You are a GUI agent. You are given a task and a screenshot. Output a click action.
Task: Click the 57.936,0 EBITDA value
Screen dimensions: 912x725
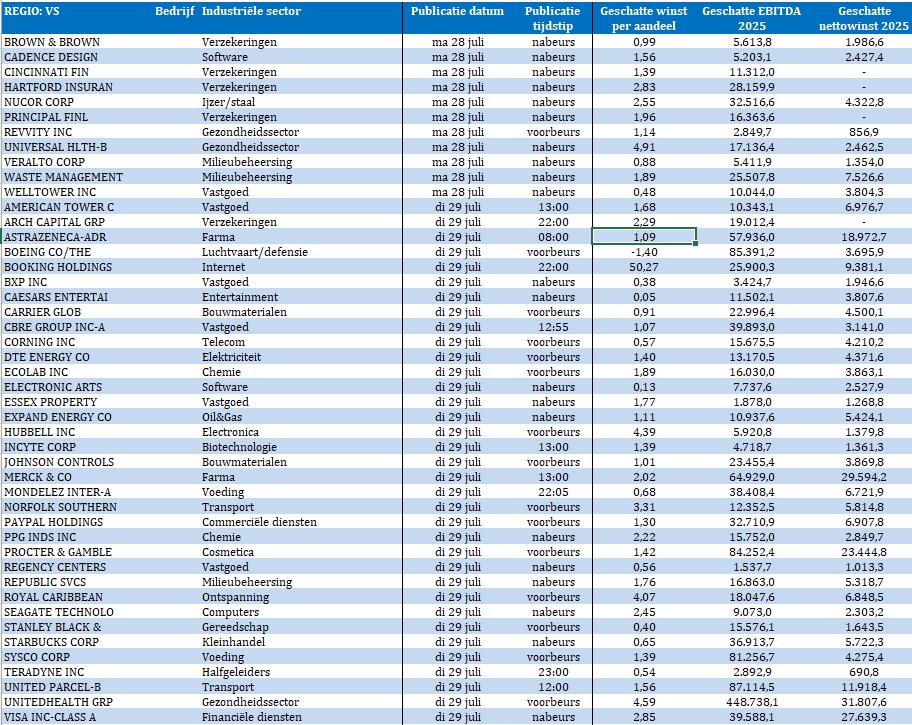pos(751,237)
